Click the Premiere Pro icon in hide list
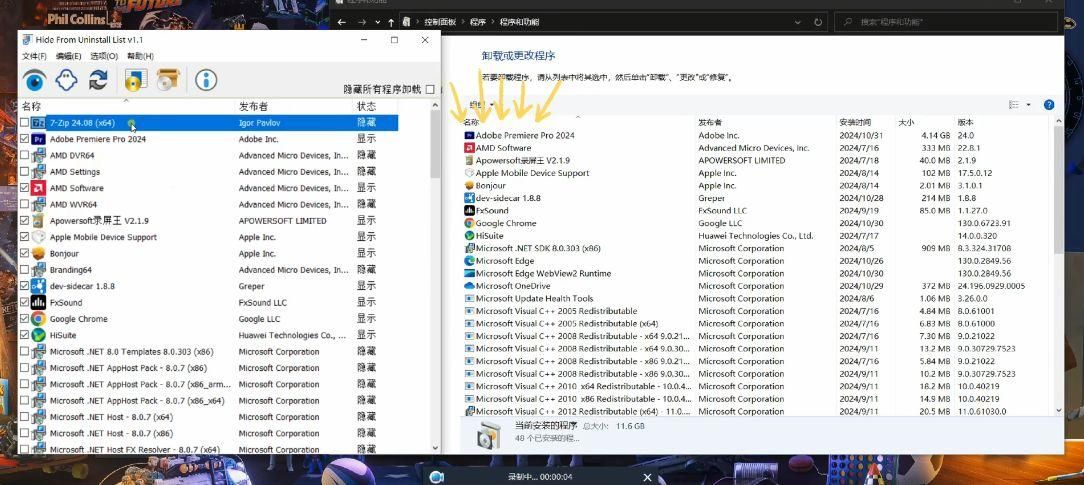This screenshot has height=485, width=1084. point(39,139)
